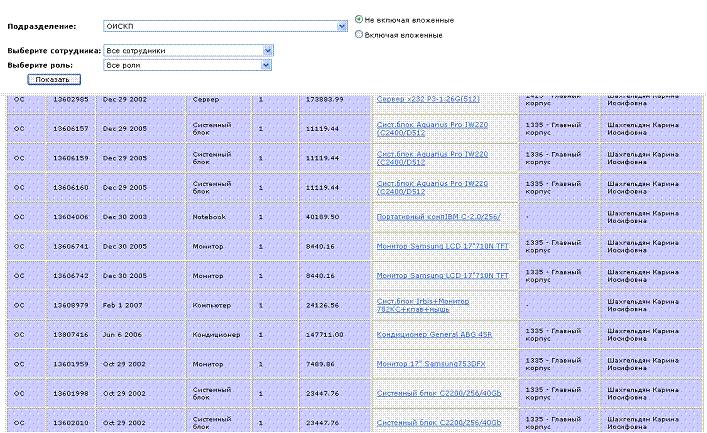The image size is (707, 433).
Task: Select the 'Включая вложенные' radio button
Action: (x=360, y=34)
